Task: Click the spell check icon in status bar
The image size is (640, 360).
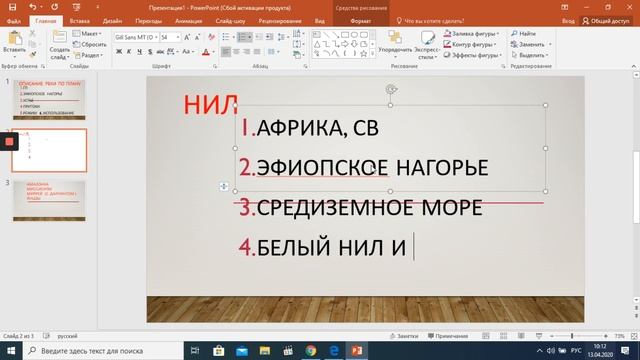Action: 46,336
